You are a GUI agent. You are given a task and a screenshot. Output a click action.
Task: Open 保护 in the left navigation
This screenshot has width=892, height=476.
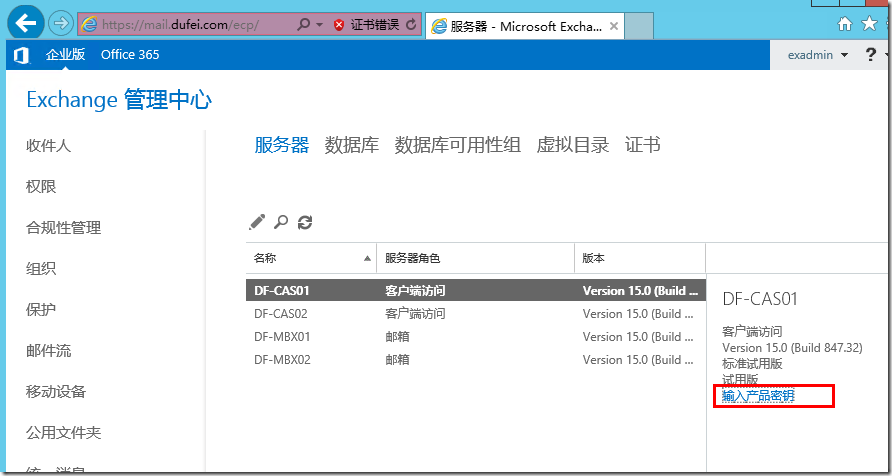pyautogui.click(x=41, y=310)
